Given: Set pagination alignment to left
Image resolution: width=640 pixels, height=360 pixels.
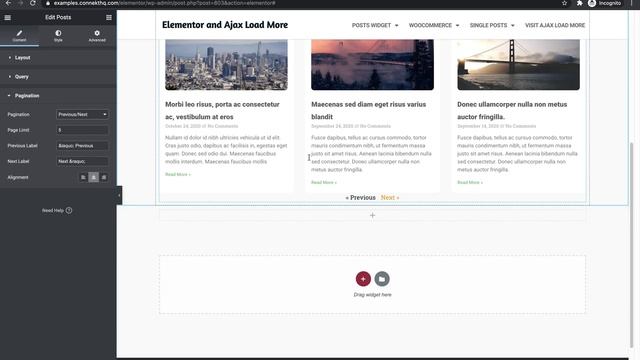Looking at the screenshot, I should 83,177.
